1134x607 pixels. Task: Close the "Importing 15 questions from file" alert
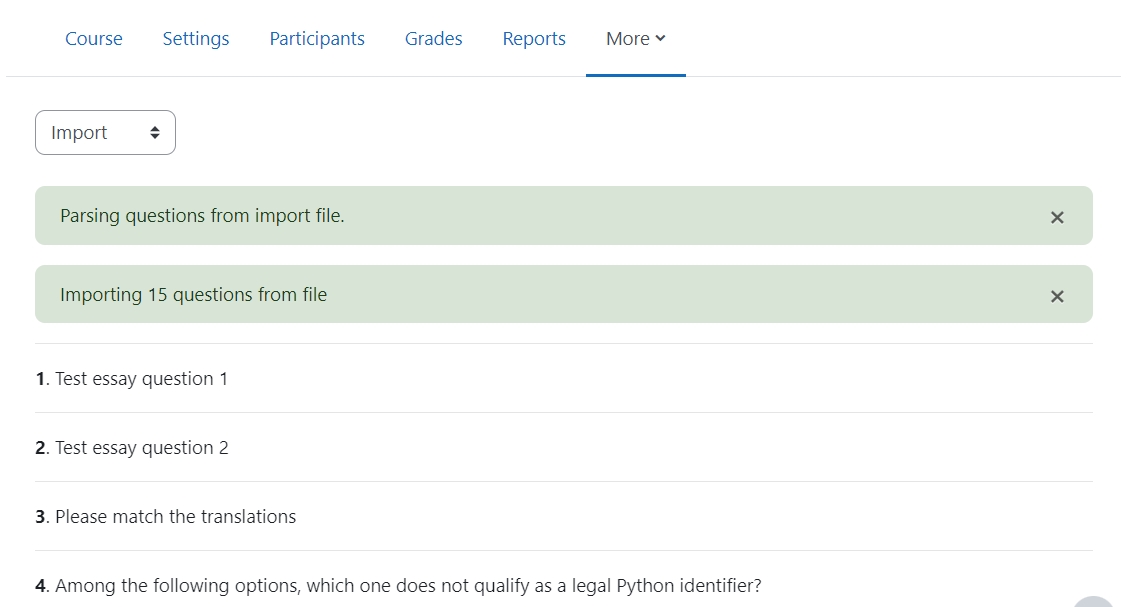pyautogui.click(x=1057, y=295)
